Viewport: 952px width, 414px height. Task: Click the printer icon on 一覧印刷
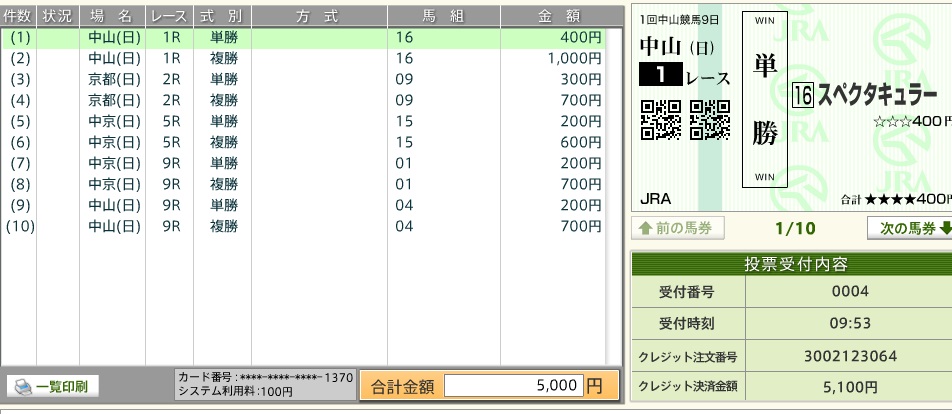click(23, 387)
